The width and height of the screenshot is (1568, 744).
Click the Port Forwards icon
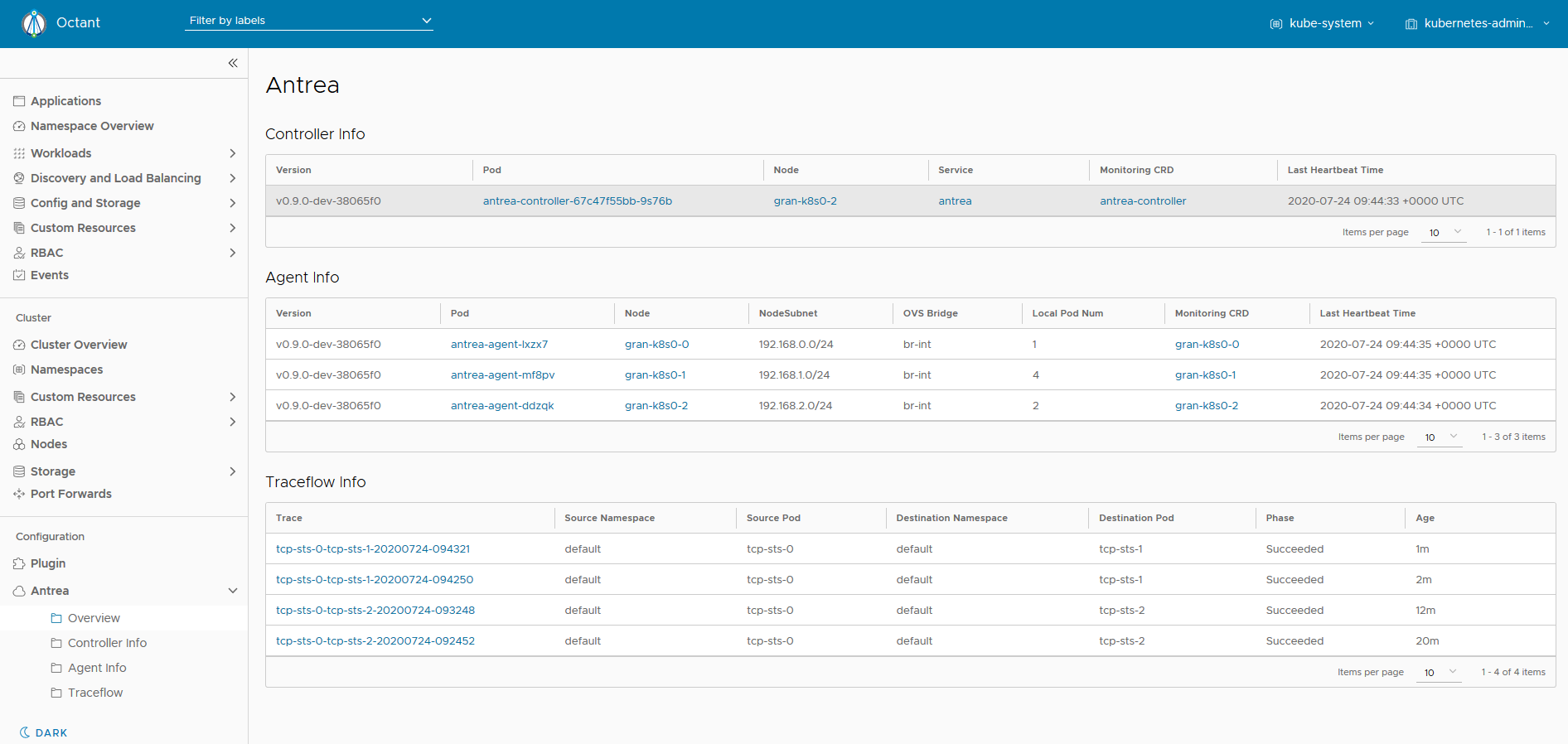click(x=19, y=494)
